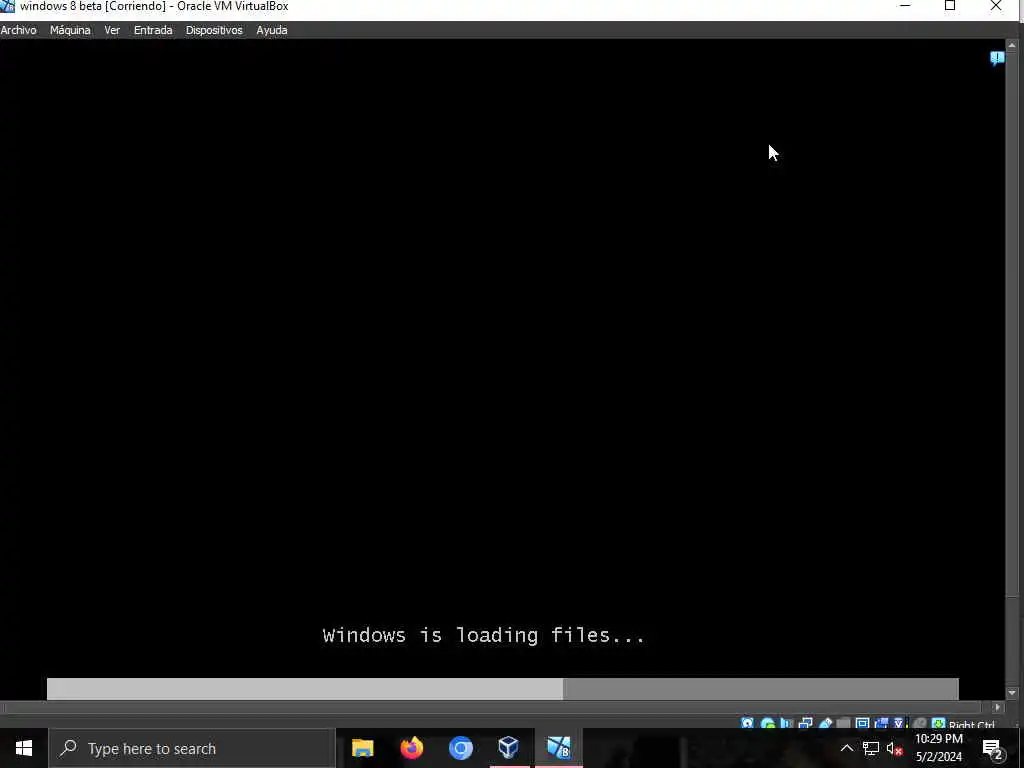The width and height of the screenshot is (1024, 768).
Task: Click the muted volume tray icon
Action: [895, 748]
